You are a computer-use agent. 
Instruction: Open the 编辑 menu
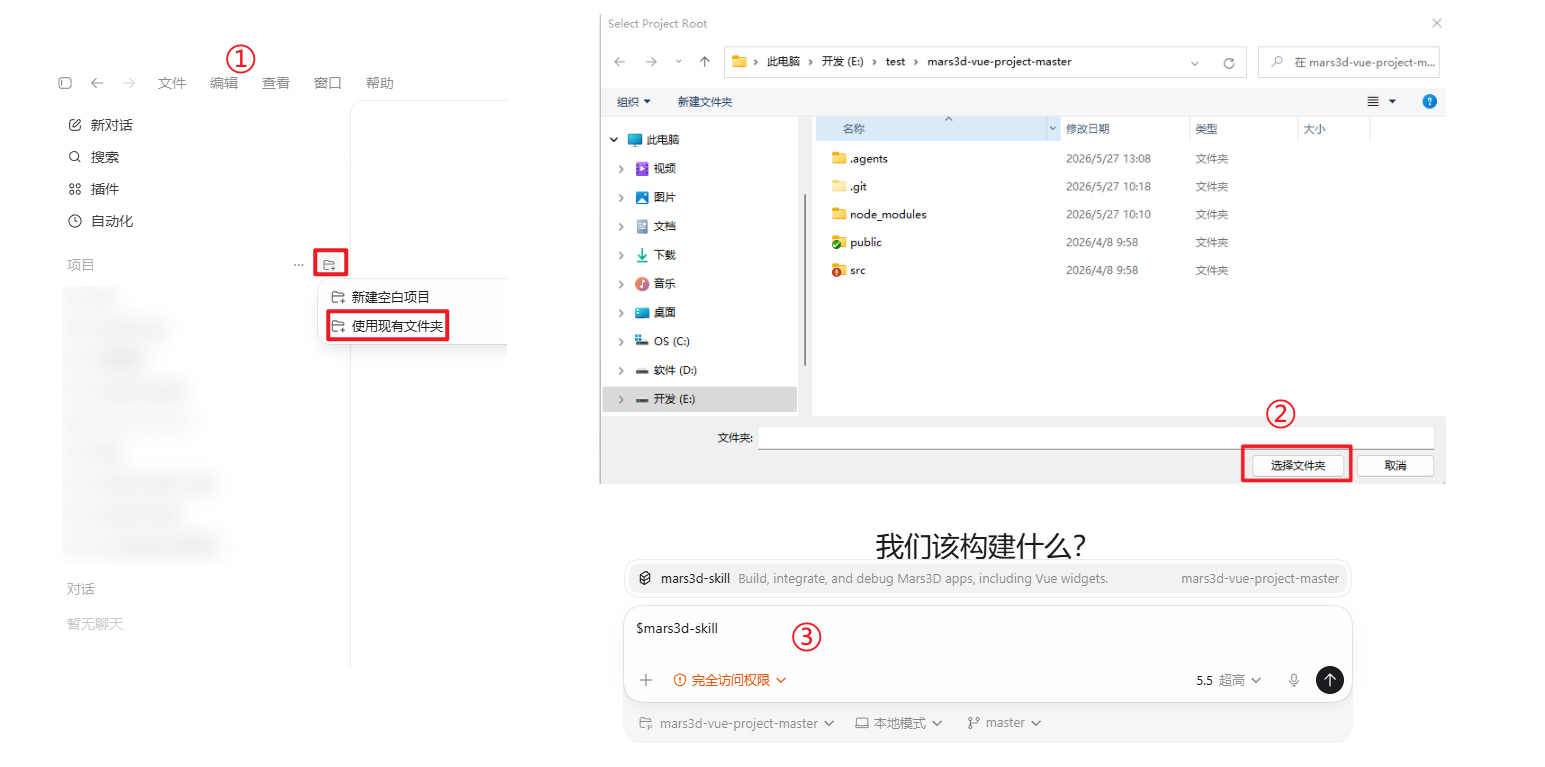click(x=224, y=83)
